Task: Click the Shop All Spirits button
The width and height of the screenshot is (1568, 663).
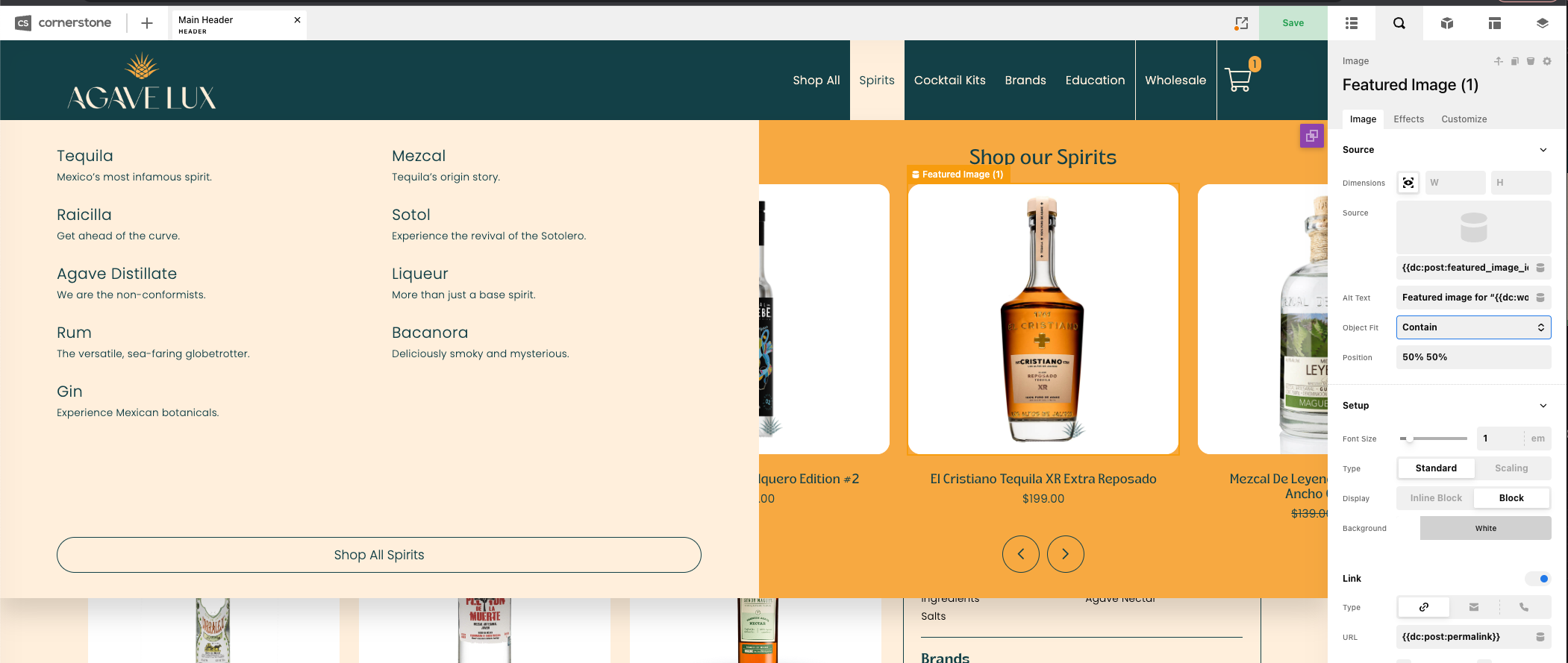Action: pos(379,555)
